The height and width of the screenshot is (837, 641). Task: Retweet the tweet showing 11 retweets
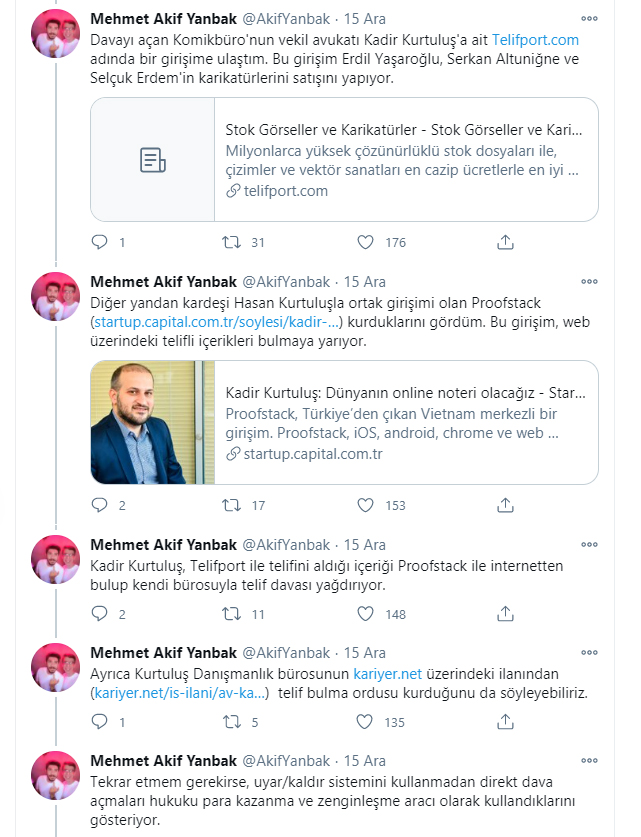(231, 614)
